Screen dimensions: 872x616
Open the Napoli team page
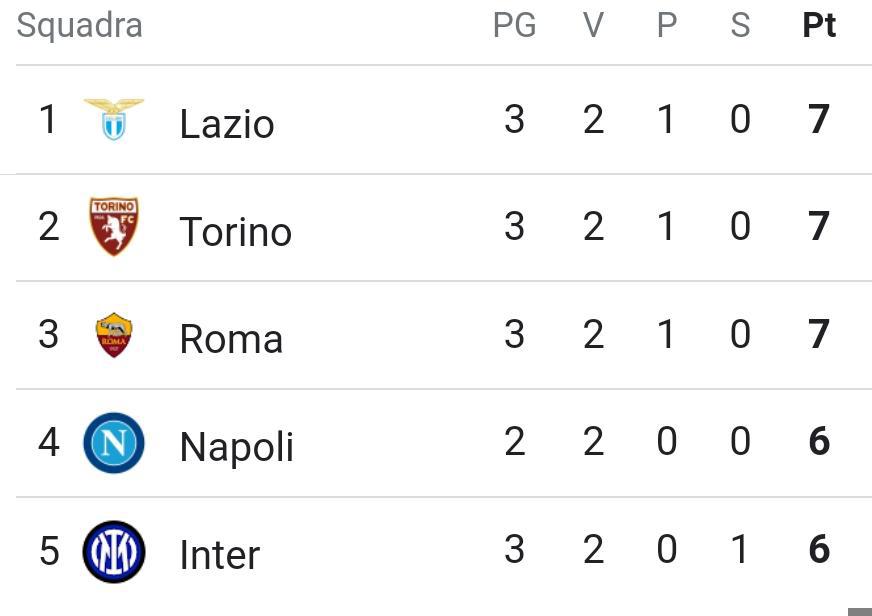coord(237,447)
